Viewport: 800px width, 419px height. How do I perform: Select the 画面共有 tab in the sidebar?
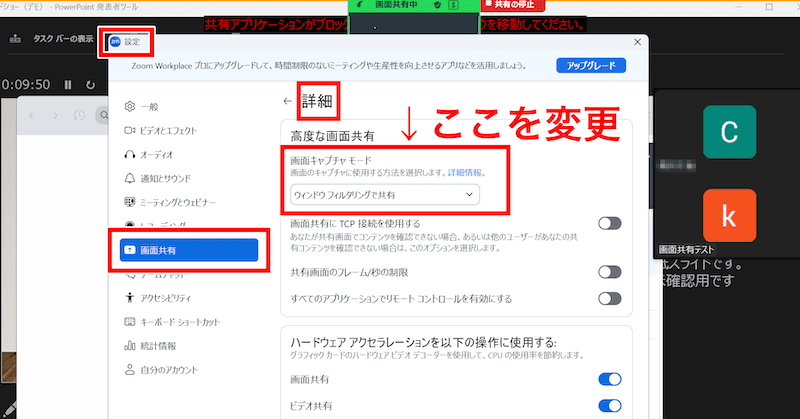pyautogui.click(x=190, y=250)
